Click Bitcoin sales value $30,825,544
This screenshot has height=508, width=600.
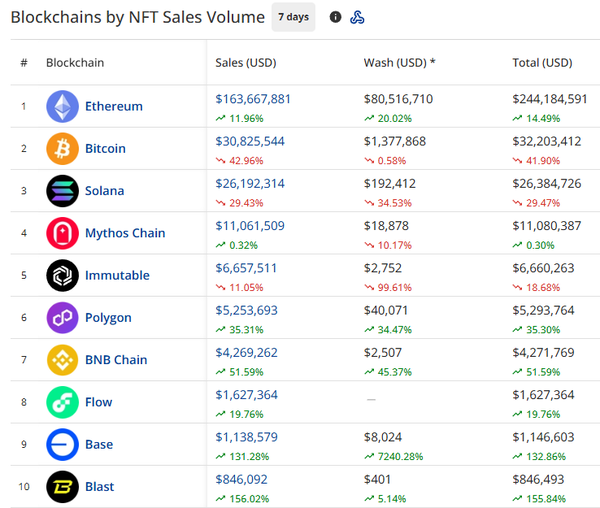(250, 141)
